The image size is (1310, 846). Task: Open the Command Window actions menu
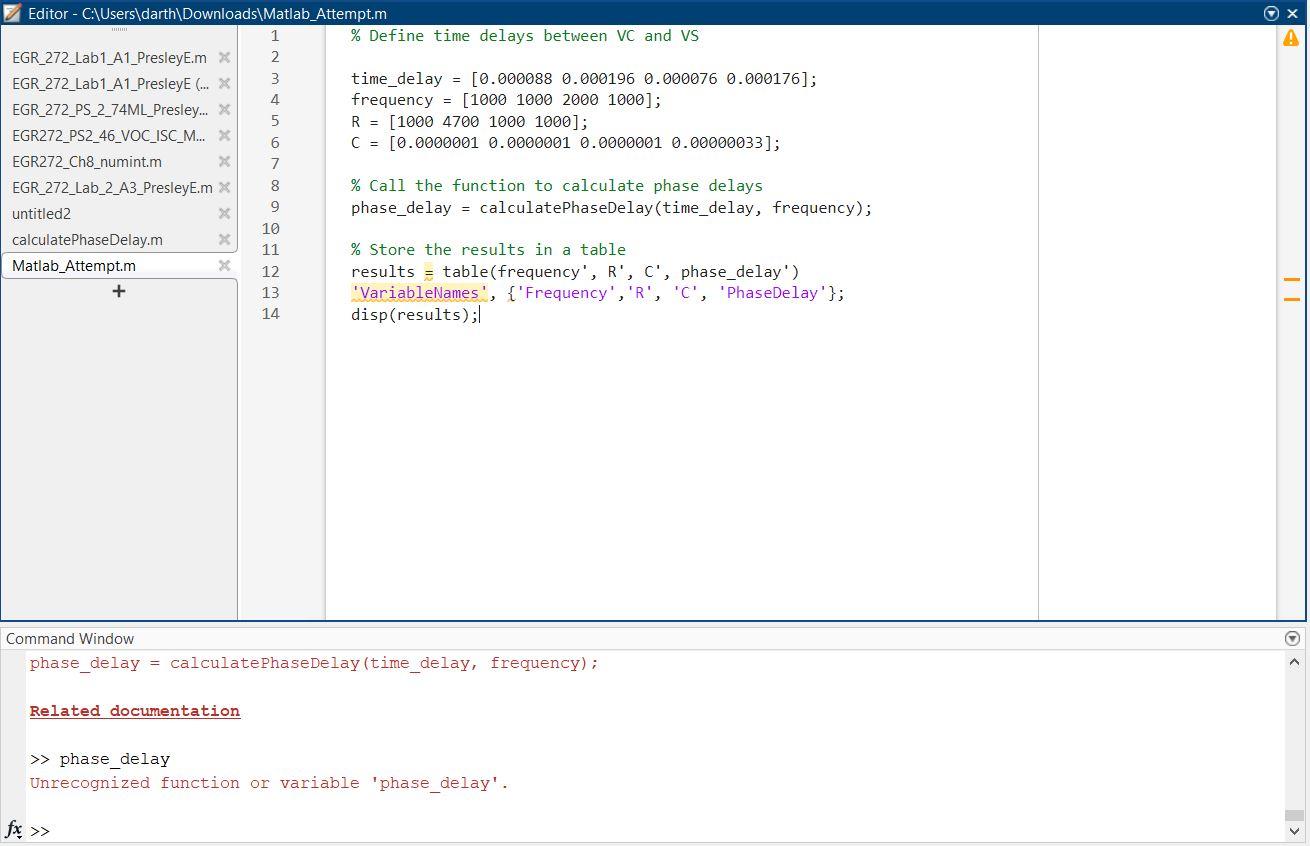(x=1295, y=638)
